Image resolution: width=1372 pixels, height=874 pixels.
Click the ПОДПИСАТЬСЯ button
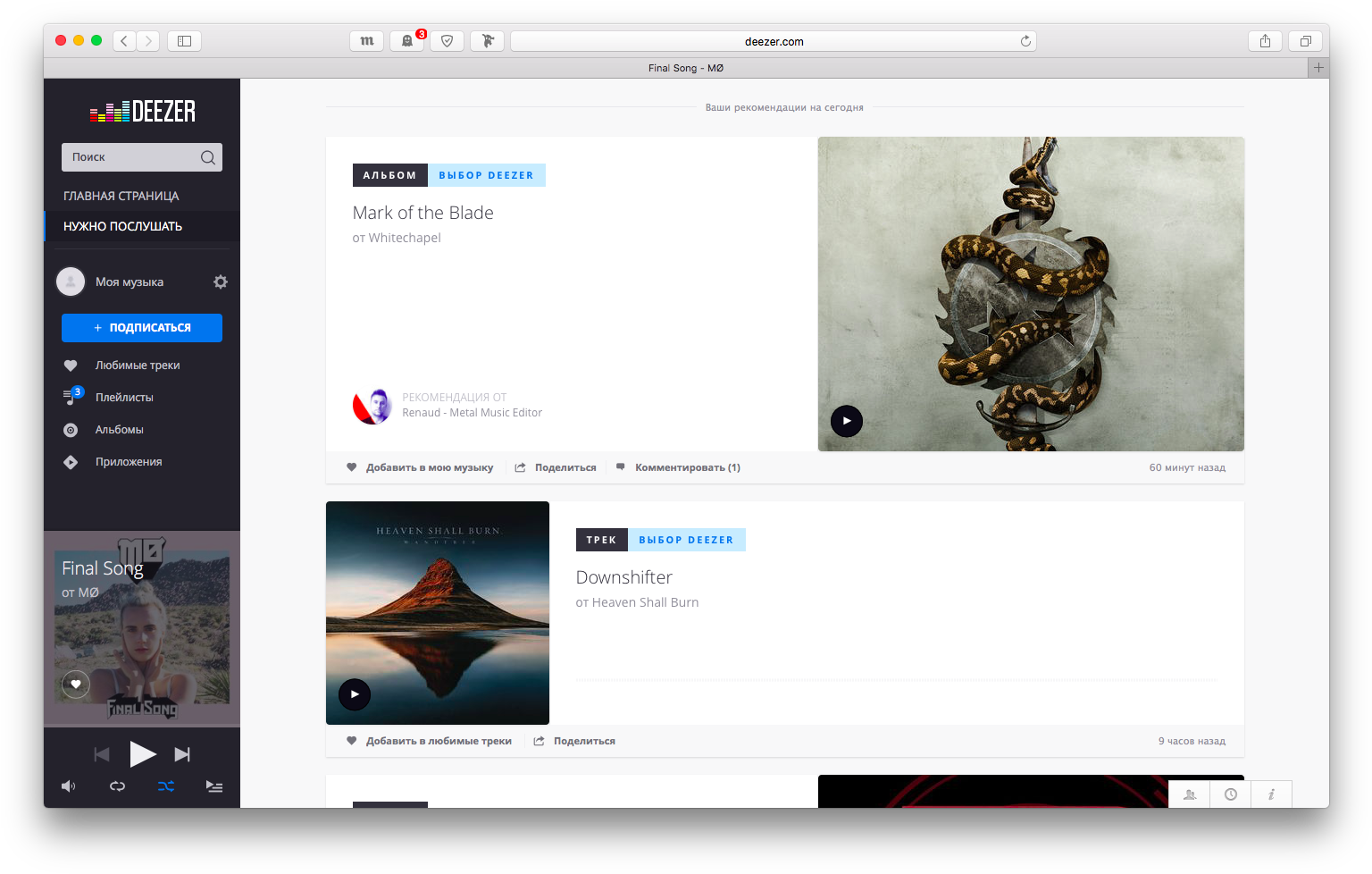(x=142, y=328)
